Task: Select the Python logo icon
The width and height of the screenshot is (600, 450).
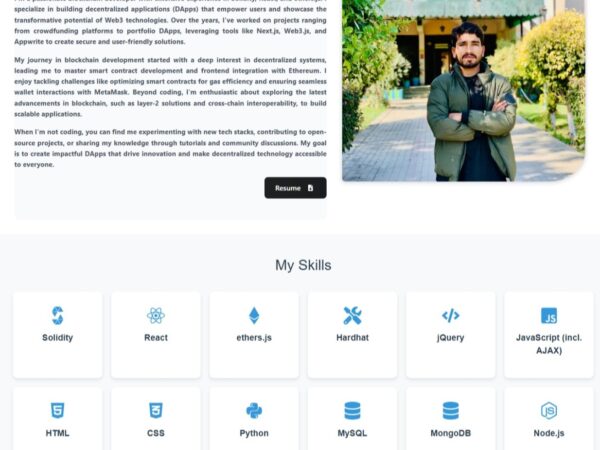Action: 254,411
